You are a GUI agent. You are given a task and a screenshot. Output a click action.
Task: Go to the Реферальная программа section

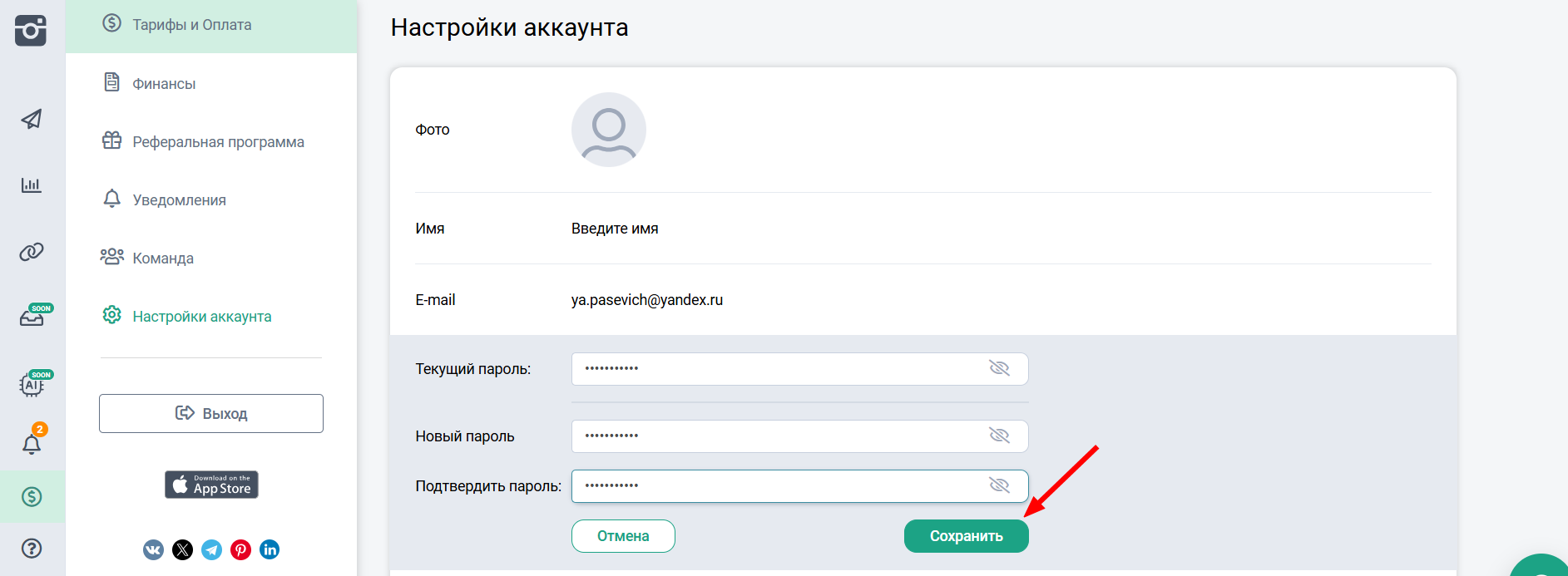(218, 142)
